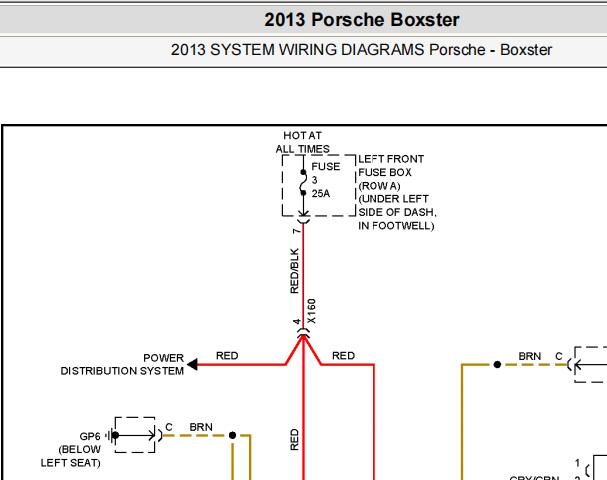Click the splice dot on the lower-left BRN wire
Image resolution: width=607 pixels, height=480 pixels.
pyautogui.click(x=232, y=435)
